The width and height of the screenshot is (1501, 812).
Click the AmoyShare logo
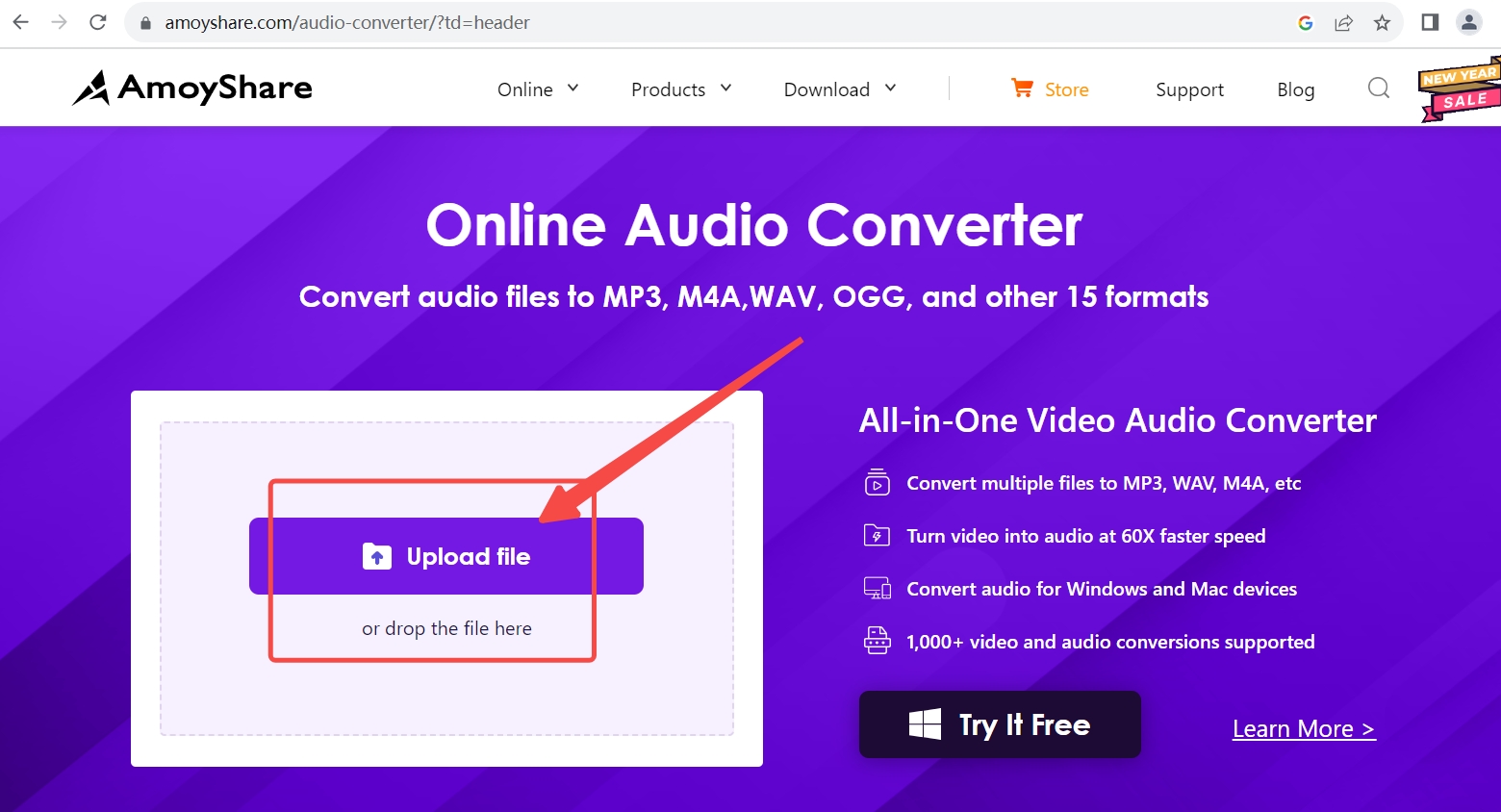pyautogui.click(x=191, y=88)
